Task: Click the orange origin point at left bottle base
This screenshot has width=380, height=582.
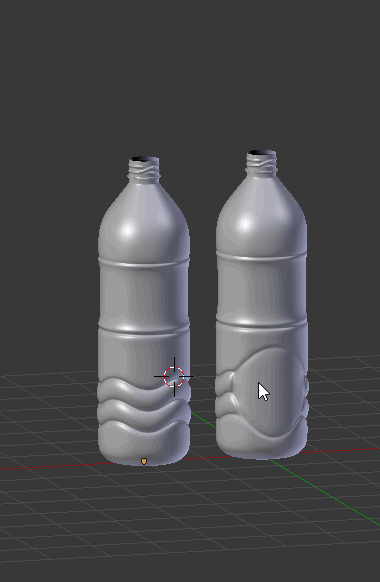Action: coord(144,461)
